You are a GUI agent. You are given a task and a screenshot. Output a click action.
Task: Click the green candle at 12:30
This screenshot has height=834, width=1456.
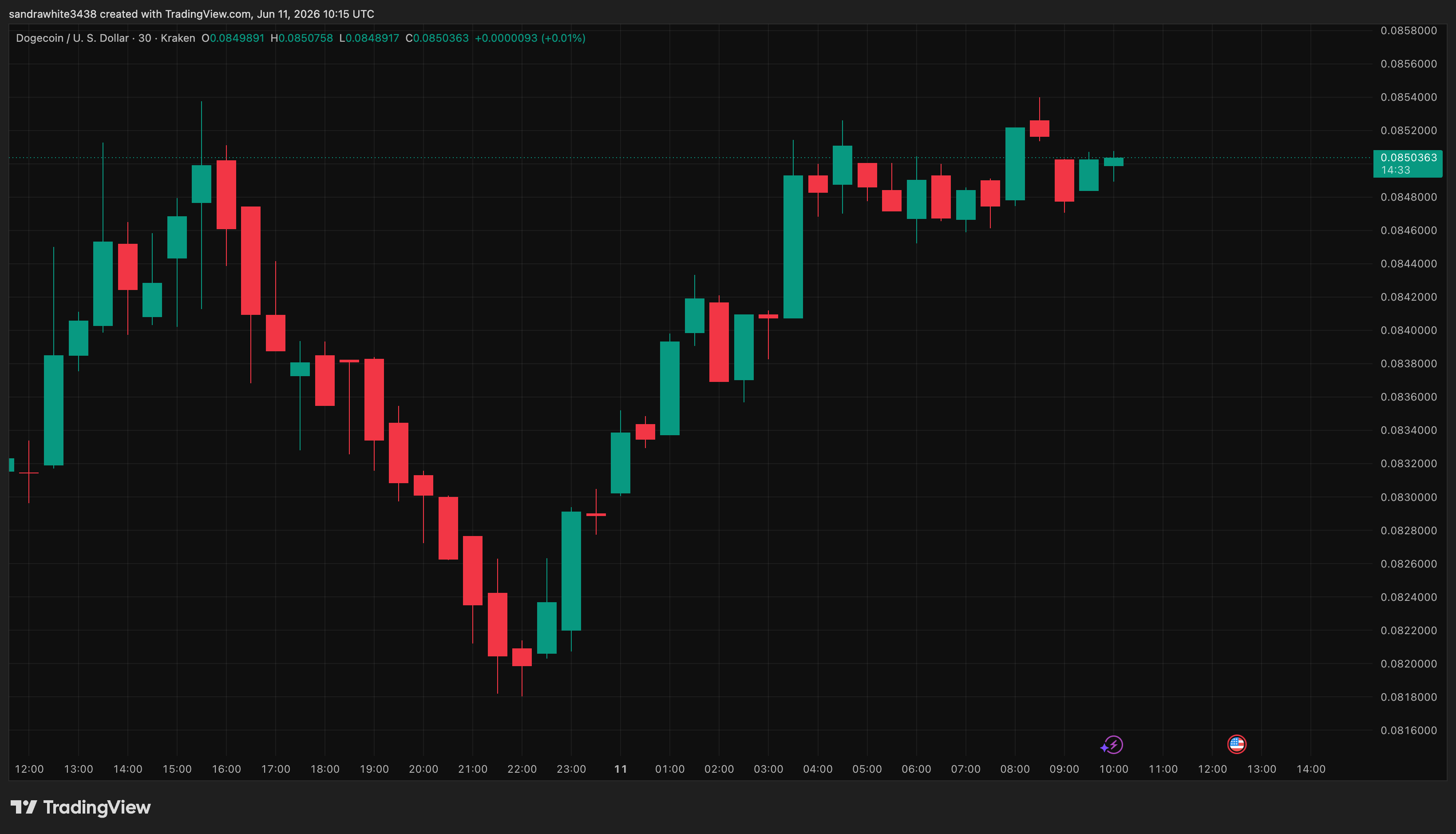[54, 410]
